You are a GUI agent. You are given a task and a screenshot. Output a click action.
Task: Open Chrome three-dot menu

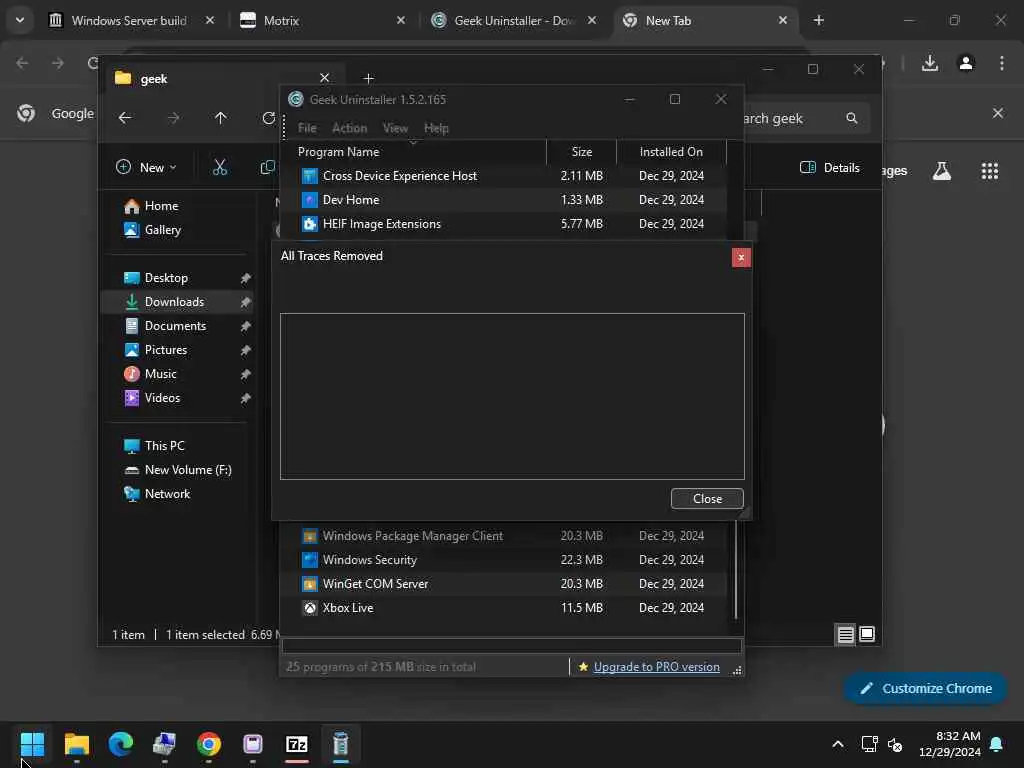pyautogui.click(x=1002, y=63)
